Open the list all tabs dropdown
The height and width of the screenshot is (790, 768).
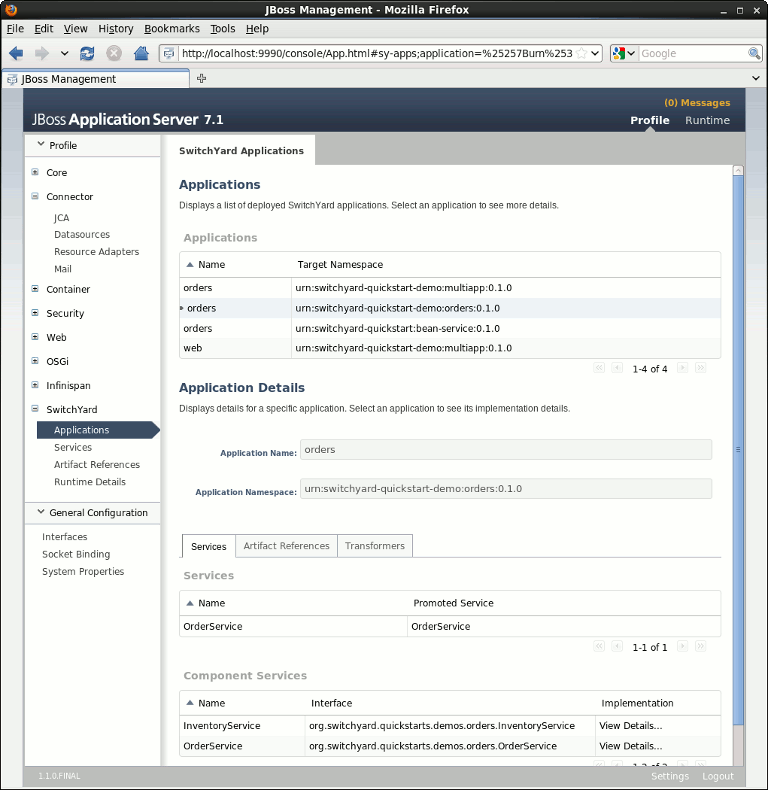click(755, 78)
